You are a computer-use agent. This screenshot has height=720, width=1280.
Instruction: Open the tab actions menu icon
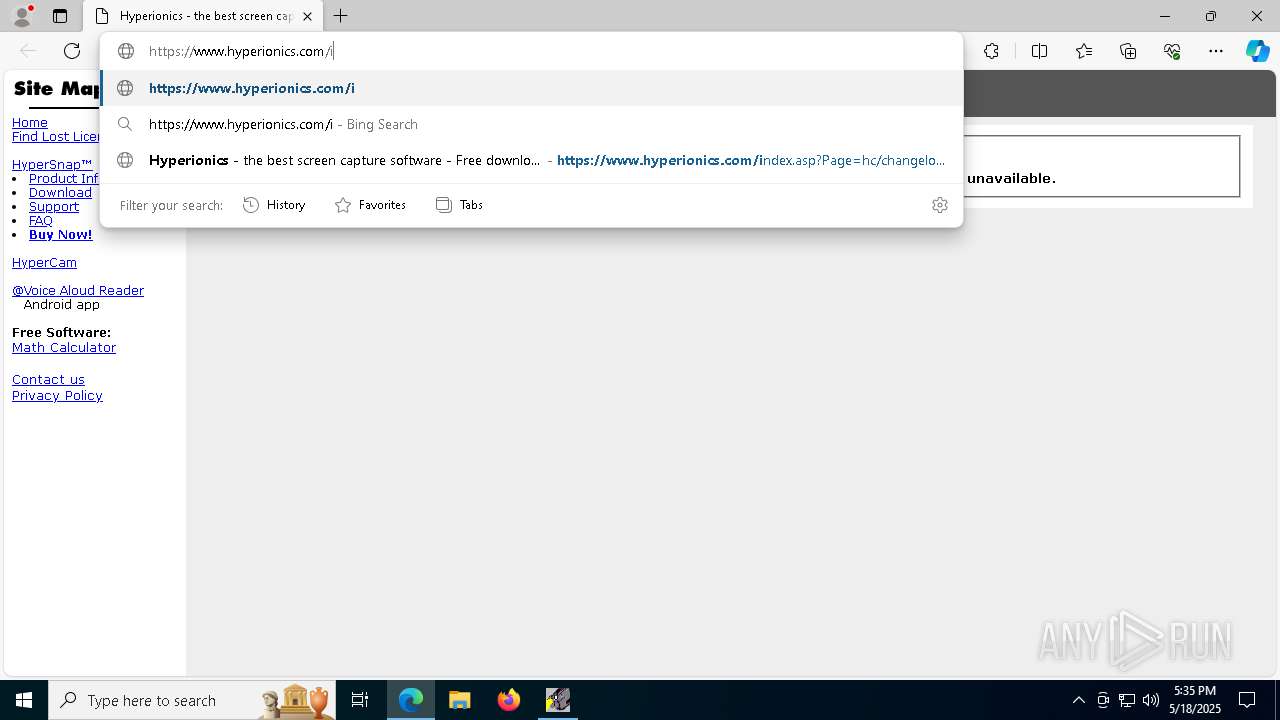click(x=60, y=16)
